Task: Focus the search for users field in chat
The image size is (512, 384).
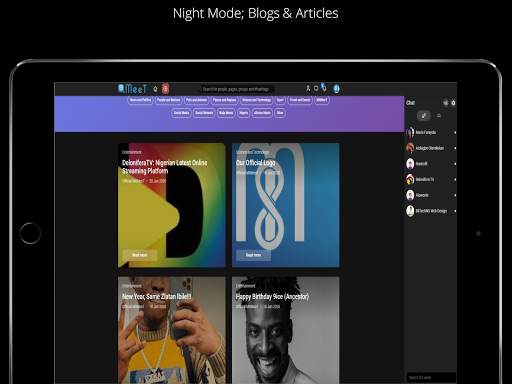Action: [x=431, y=378]
